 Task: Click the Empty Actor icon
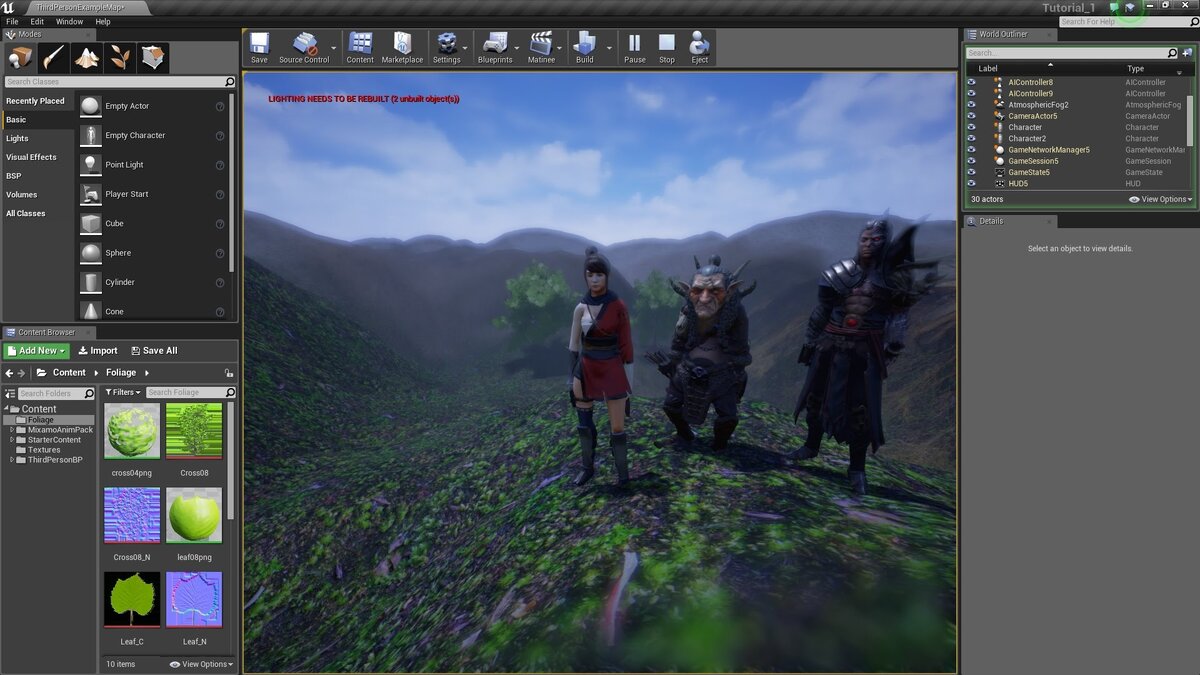coord(91,106)
